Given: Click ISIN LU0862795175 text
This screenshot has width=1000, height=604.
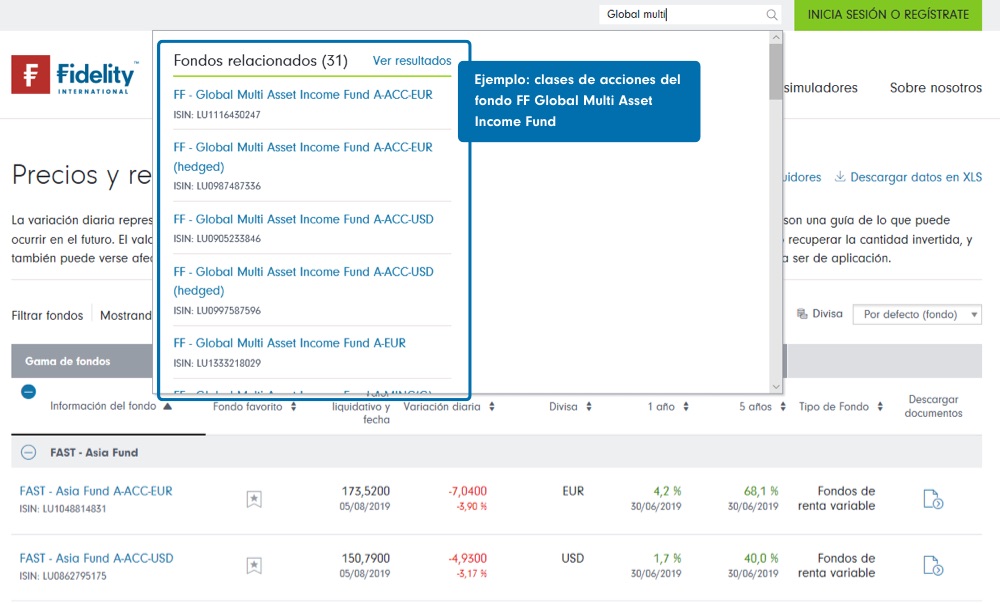Looking at the screenshot, I should (62, 576).
